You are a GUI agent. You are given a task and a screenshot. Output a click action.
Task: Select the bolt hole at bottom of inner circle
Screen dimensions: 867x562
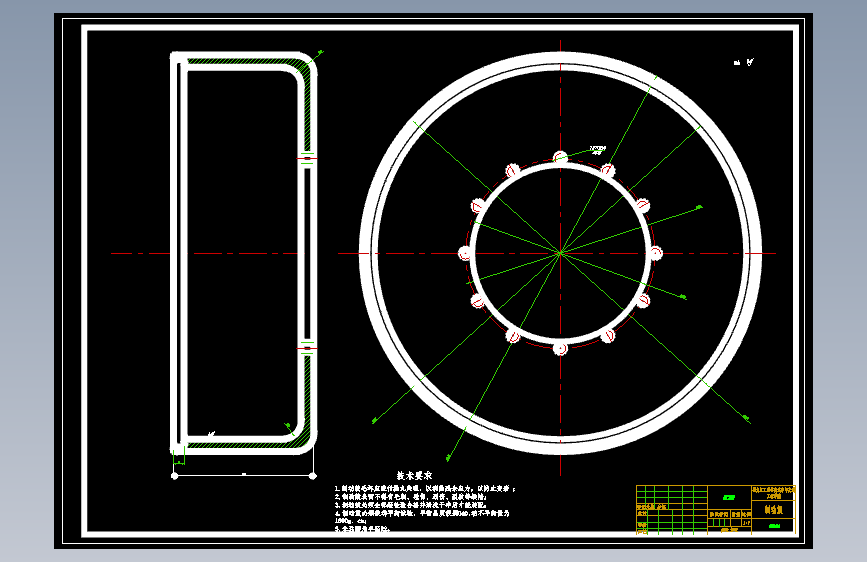pyautogui.click(x=560, y=348)
